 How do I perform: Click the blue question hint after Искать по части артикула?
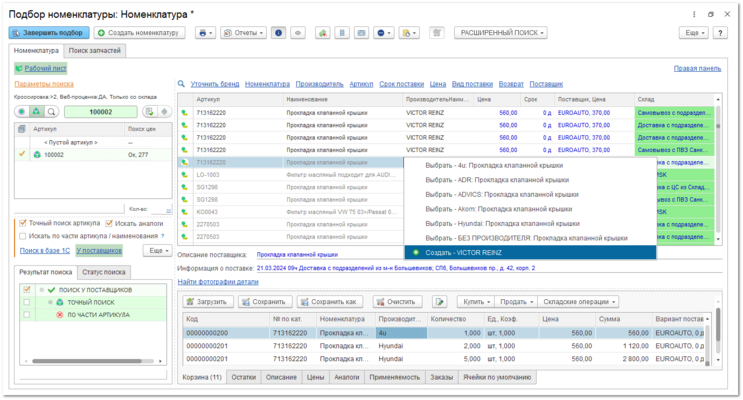tap(163, 236)
